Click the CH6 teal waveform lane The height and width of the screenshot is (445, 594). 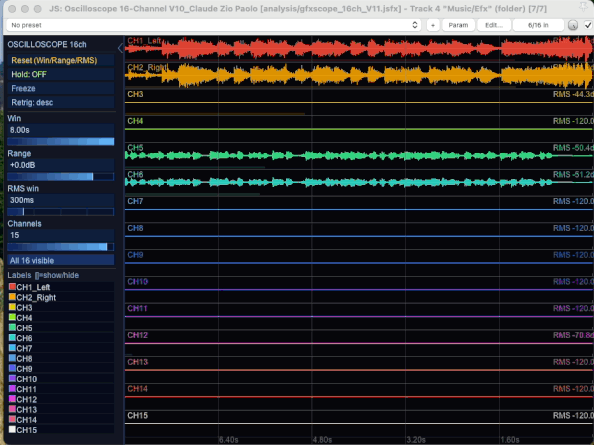tap(359, 183)
